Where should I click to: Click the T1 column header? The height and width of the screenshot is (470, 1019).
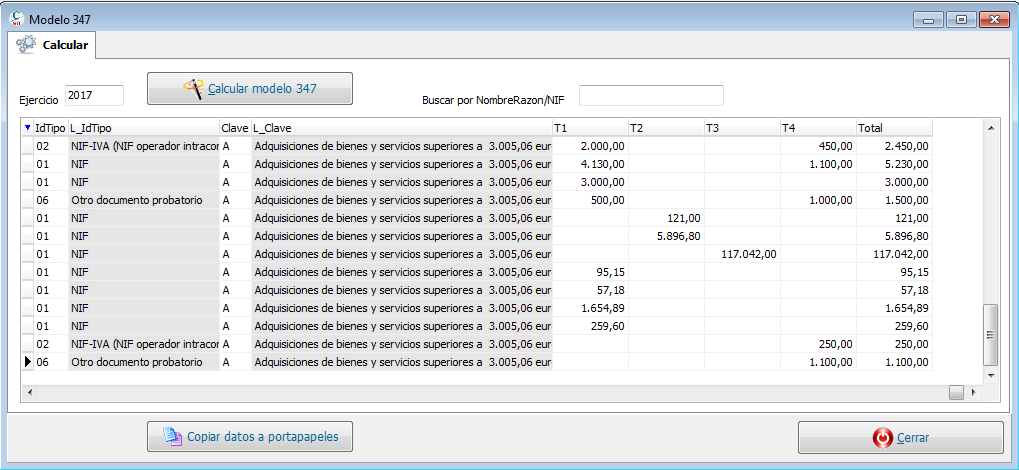click(x=590, y=128)
